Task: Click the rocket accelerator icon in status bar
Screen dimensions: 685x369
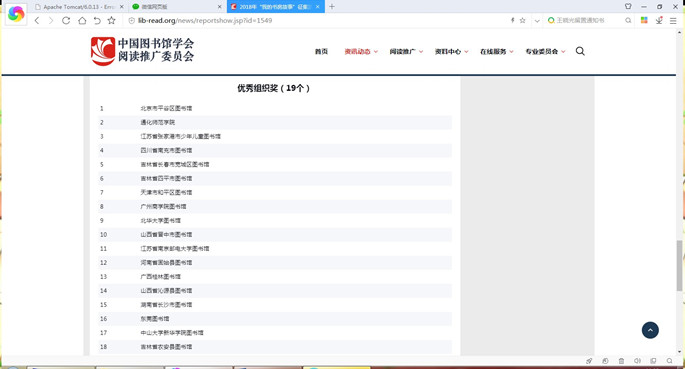Action: coord(589,361)
